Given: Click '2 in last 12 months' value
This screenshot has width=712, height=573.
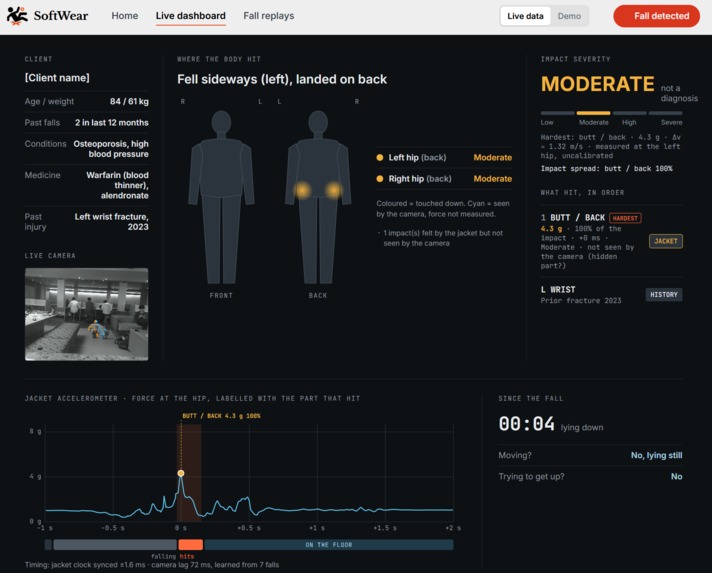Looking at the screenshot, I should click(112, 123).
